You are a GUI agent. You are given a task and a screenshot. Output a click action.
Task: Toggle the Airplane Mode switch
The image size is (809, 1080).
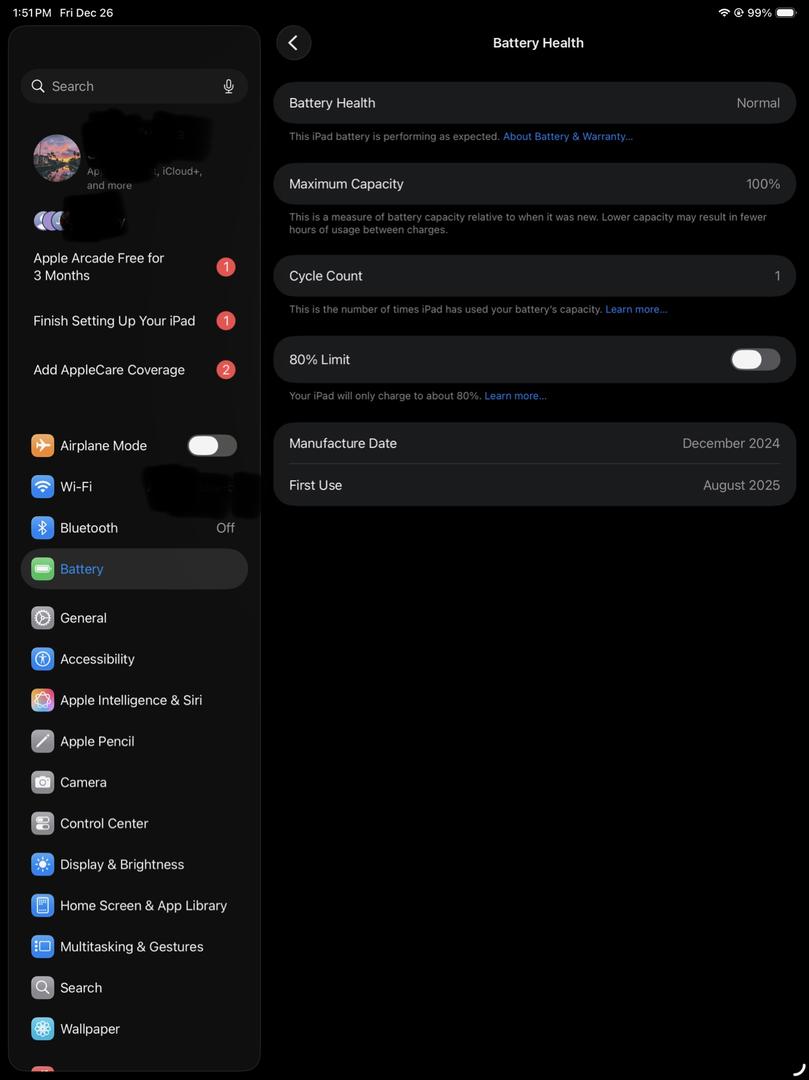(212, 446)
